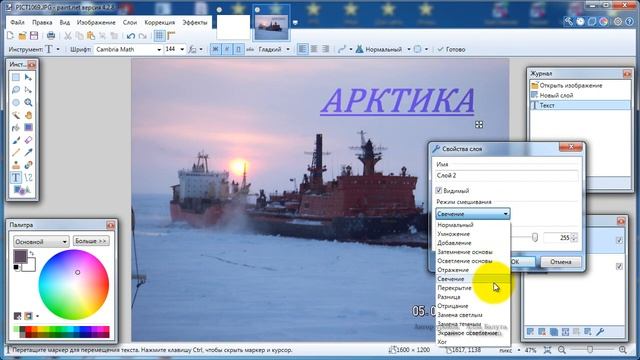Toggle italic text formatting (К)
The width and height of the screenshot is (640, 360).
click(227, 49)
